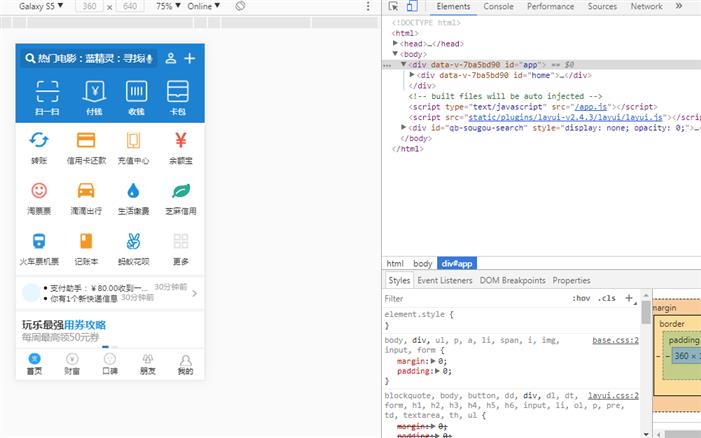Open the Galaxy S5 device dropdown
Screen dimensions: 701x438
coord(41,6)
